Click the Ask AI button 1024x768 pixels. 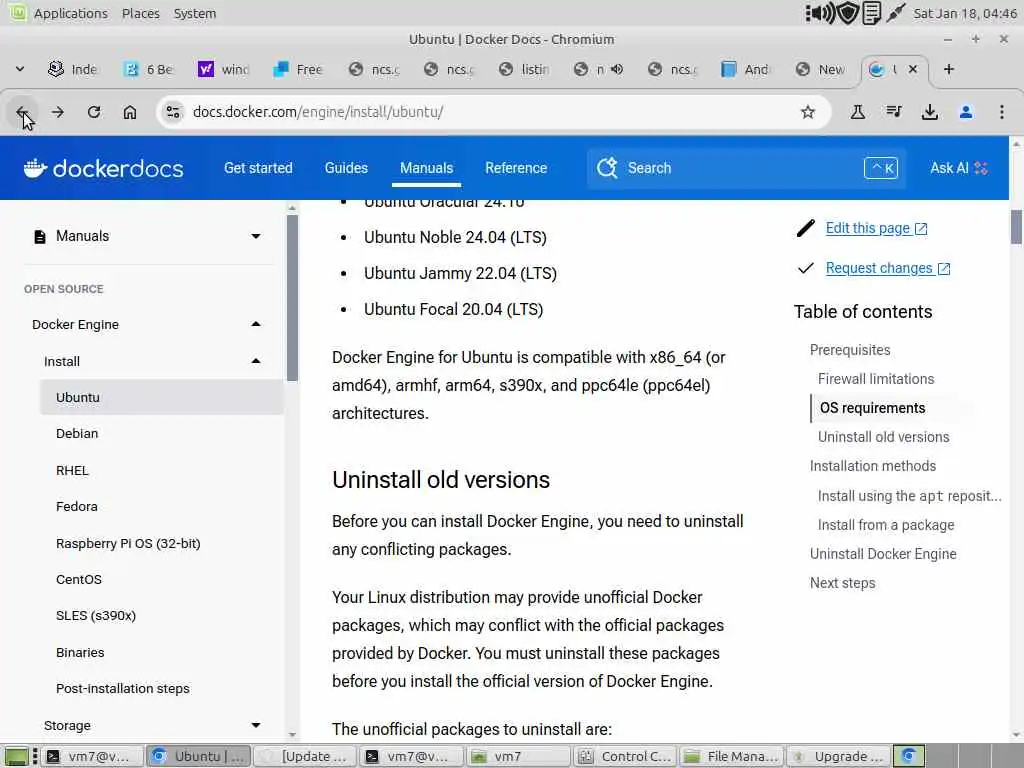point(959,168)
